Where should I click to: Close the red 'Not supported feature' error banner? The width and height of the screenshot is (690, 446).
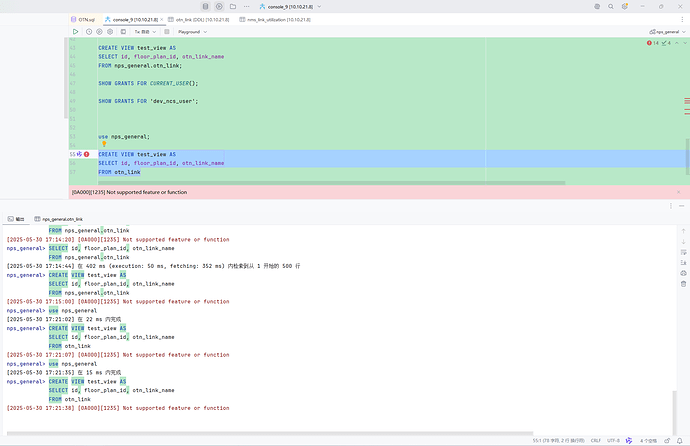(x=679, y=192)
